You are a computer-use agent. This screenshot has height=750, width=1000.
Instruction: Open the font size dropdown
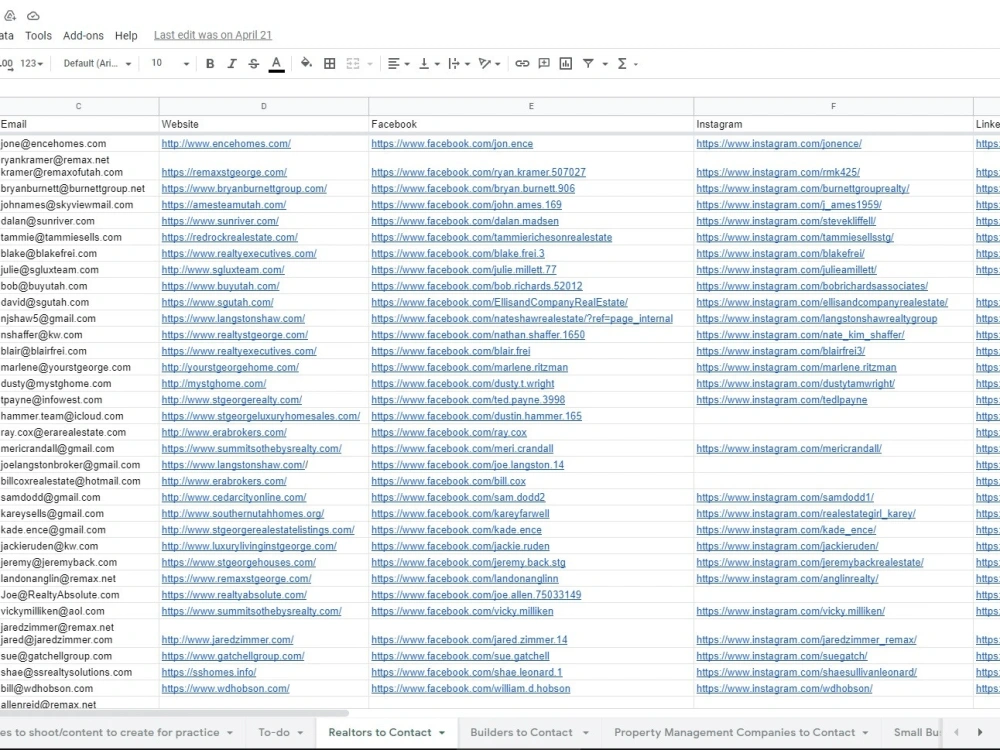coord(170,64)
